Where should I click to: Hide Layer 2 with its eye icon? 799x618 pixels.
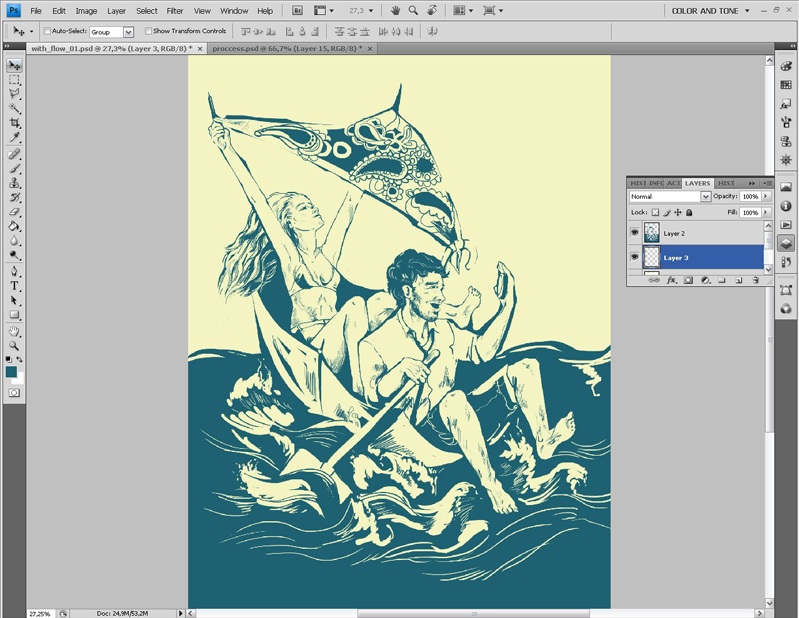coord(635,233)
